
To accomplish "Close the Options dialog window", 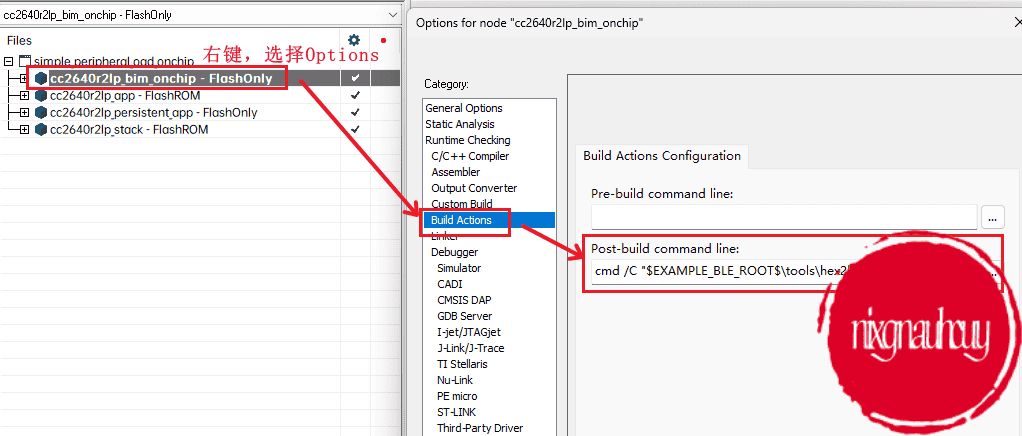I will (1016, 22).
